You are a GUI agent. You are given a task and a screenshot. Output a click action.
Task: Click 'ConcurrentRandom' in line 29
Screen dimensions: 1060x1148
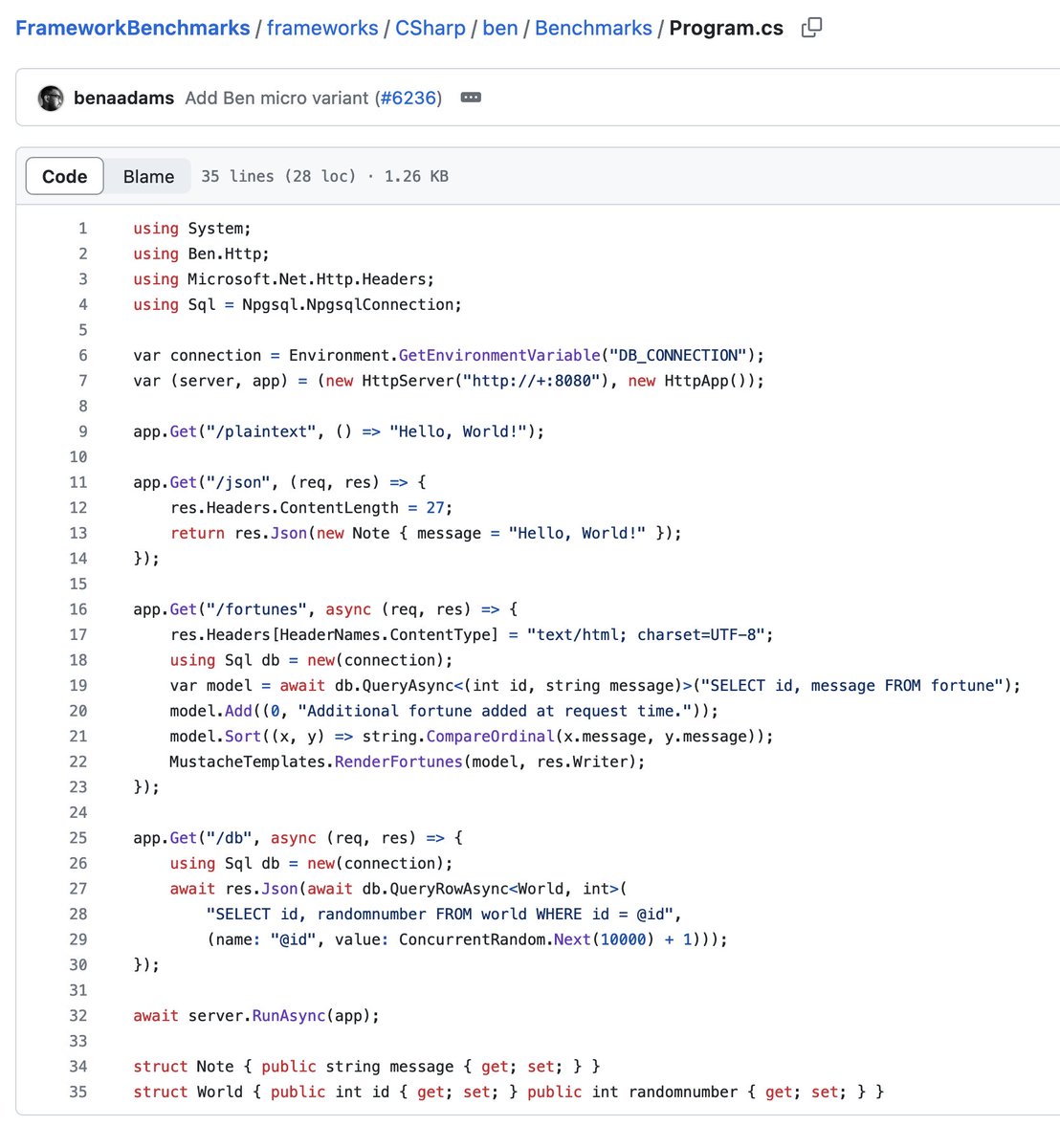pyautogui.click(x=472, y=939)
